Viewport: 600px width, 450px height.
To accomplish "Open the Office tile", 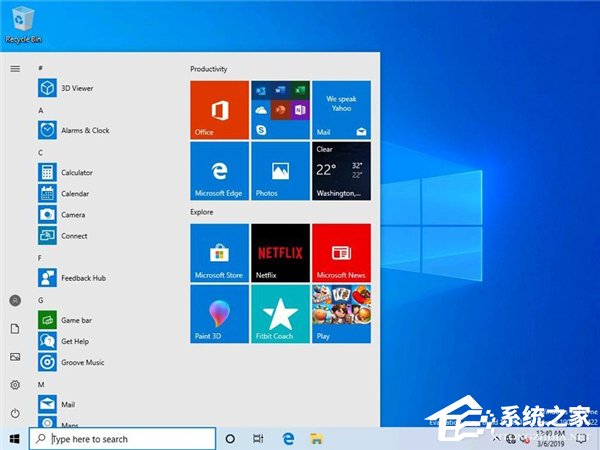I will coord(219,110).
